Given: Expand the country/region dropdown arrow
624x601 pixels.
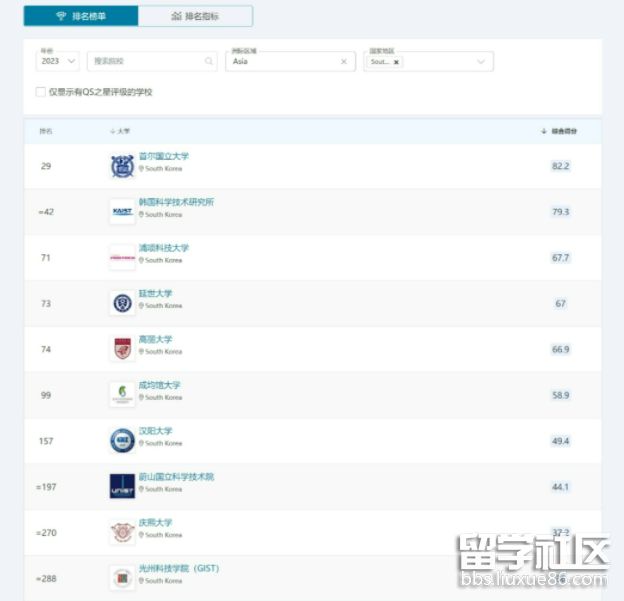Looking at the screenshot, I should pyautogui.click(x=481, y=62).
